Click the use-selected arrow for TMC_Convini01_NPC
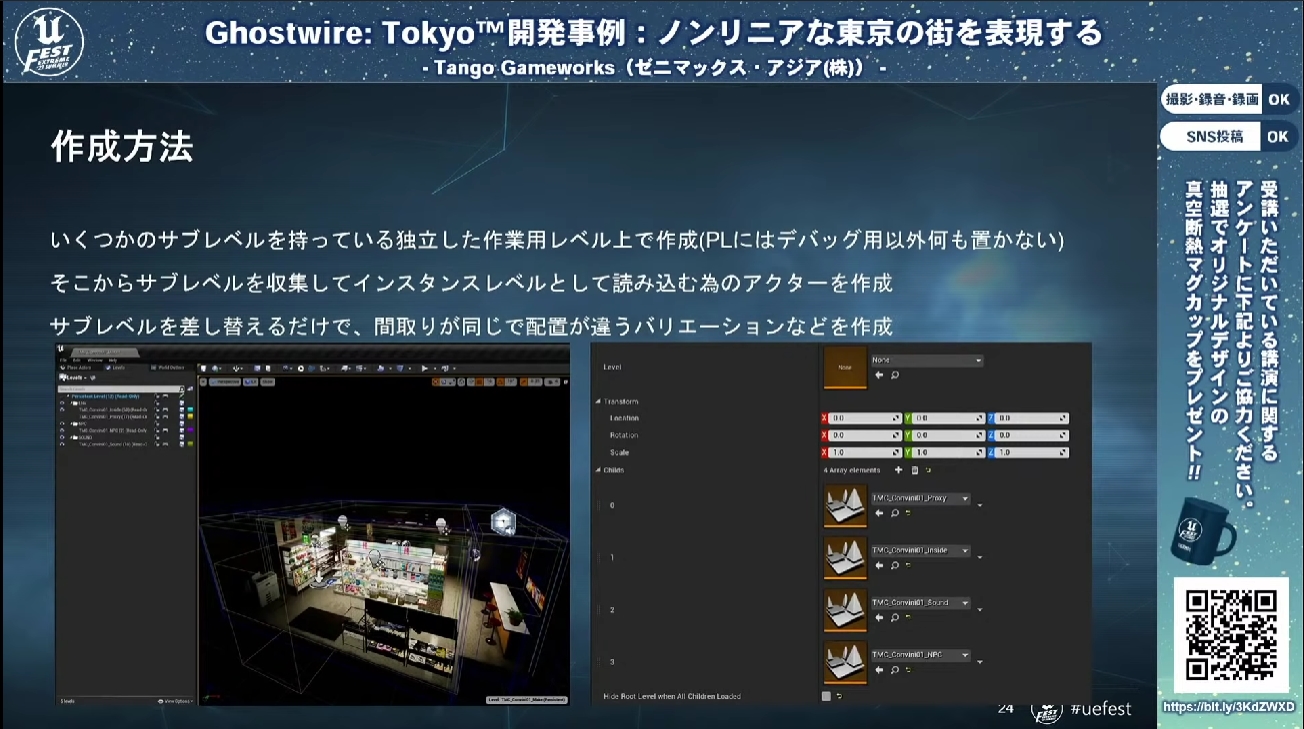This screenshot has height=729, width=1304. [879, 670]
